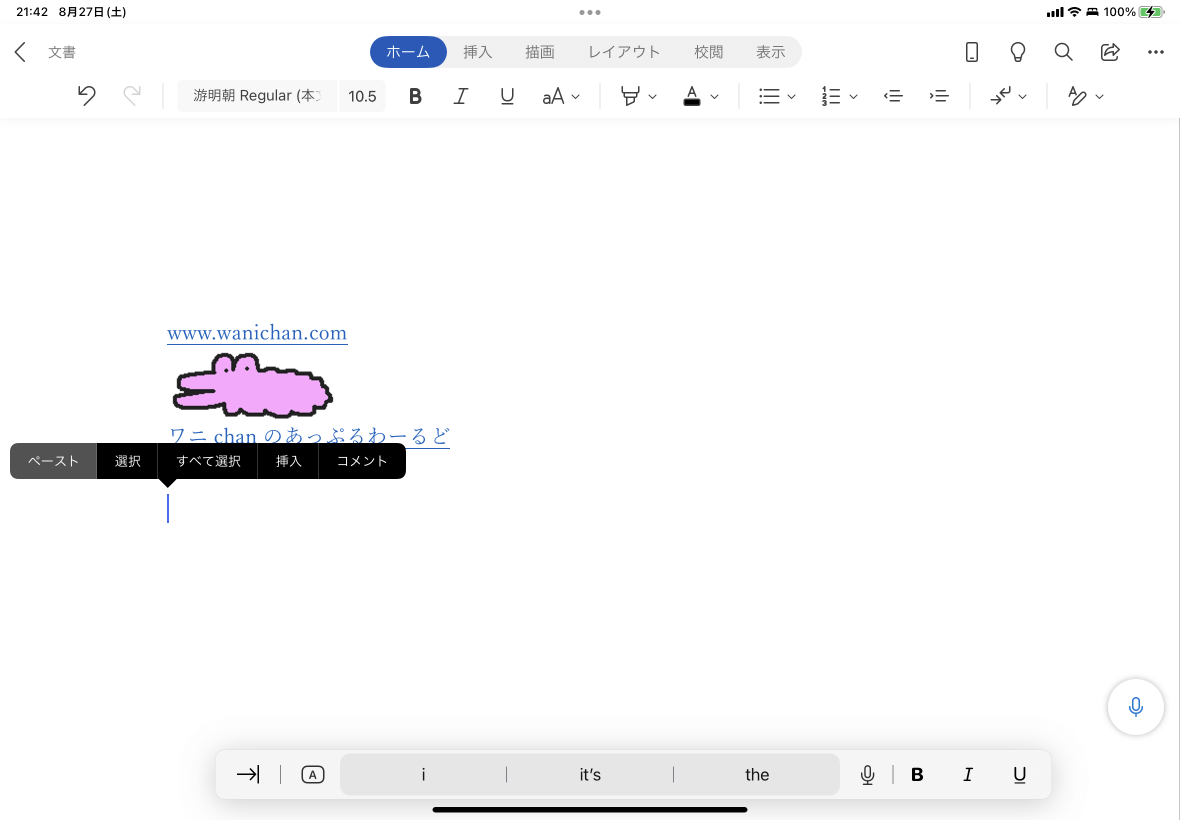Viewport: 1180px width, 820px height.
Task: Switch to the mobile view icon
Action: pyautogui.click(x=972, y=52)
